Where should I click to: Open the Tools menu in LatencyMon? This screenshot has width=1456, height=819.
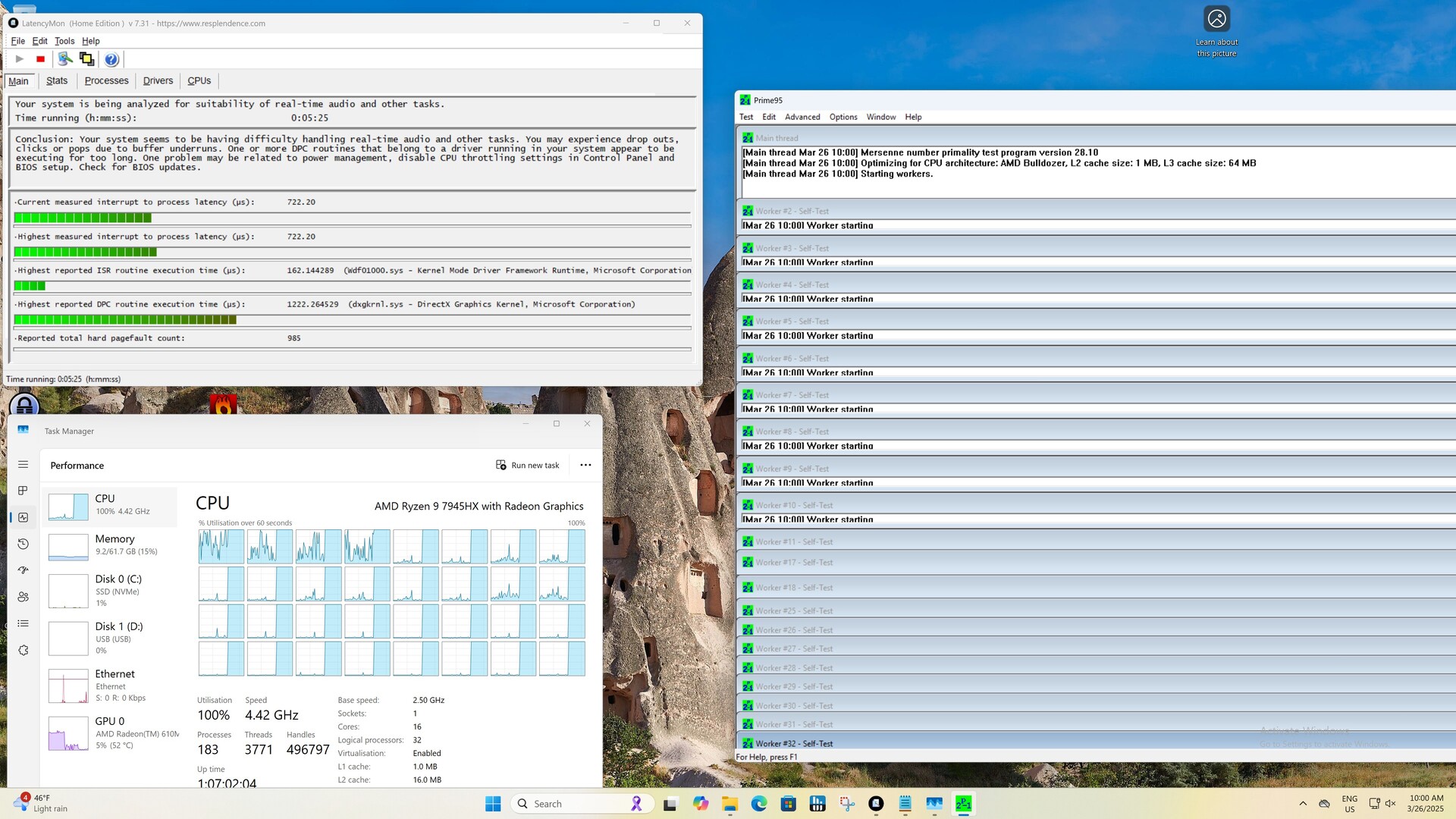64,41
